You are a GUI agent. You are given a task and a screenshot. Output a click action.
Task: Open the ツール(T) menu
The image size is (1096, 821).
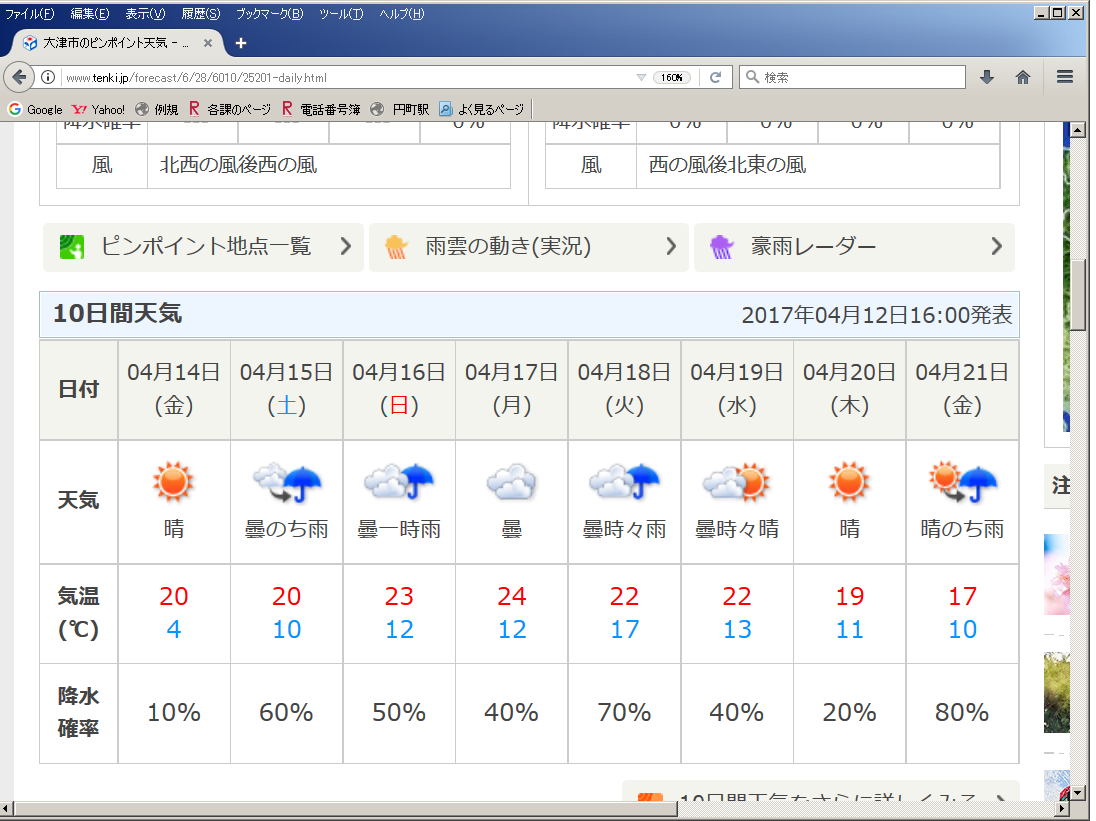tap(341, 13)
